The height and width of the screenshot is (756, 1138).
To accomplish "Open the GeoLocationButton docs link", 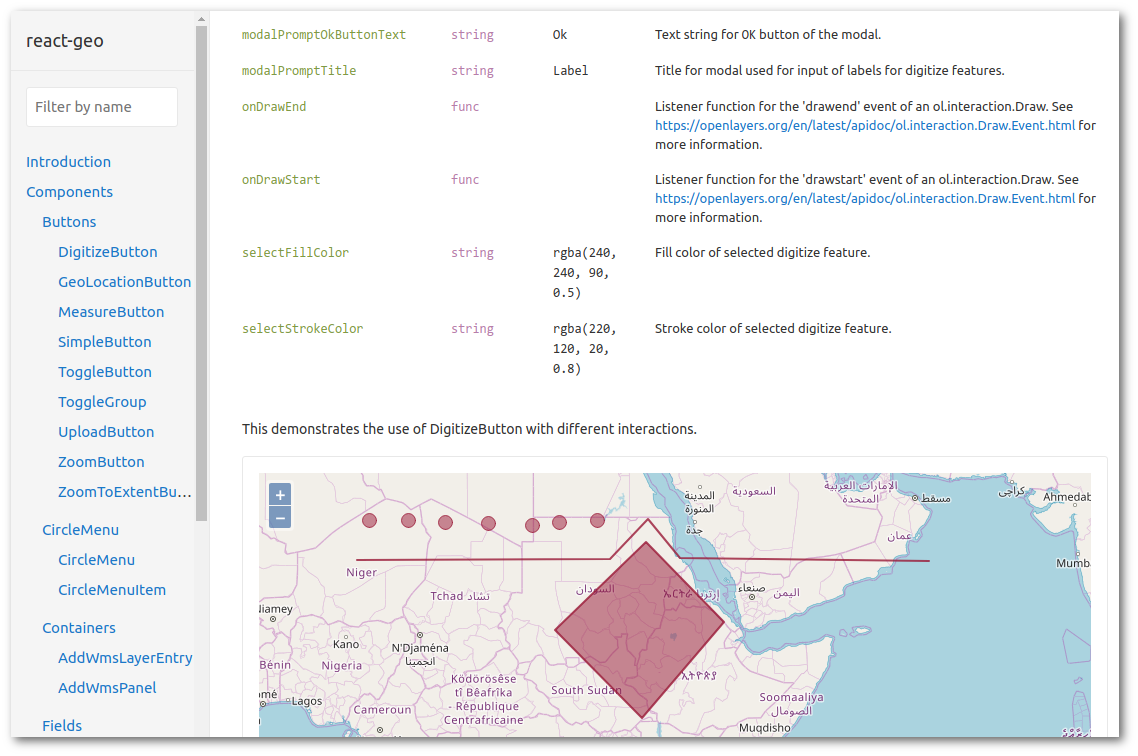I will 125,282.
